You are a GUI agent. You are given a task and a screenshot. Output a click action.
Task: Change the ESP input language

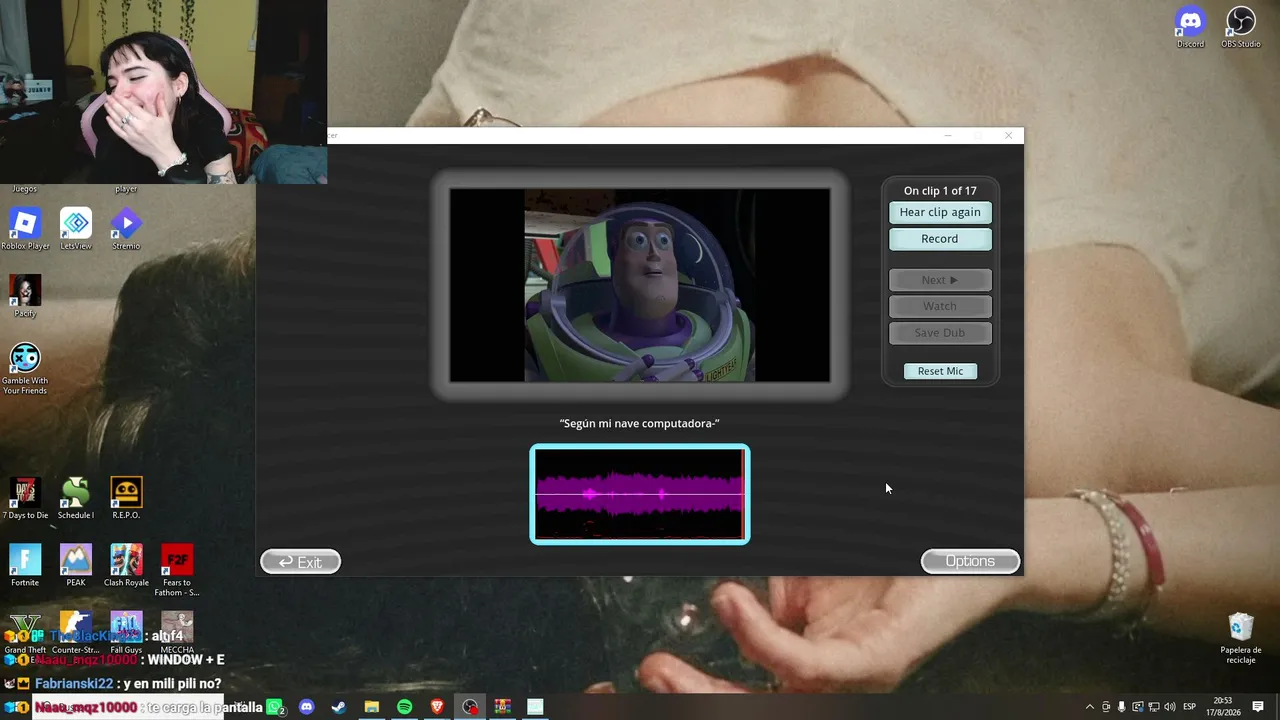click(1190, 707)
